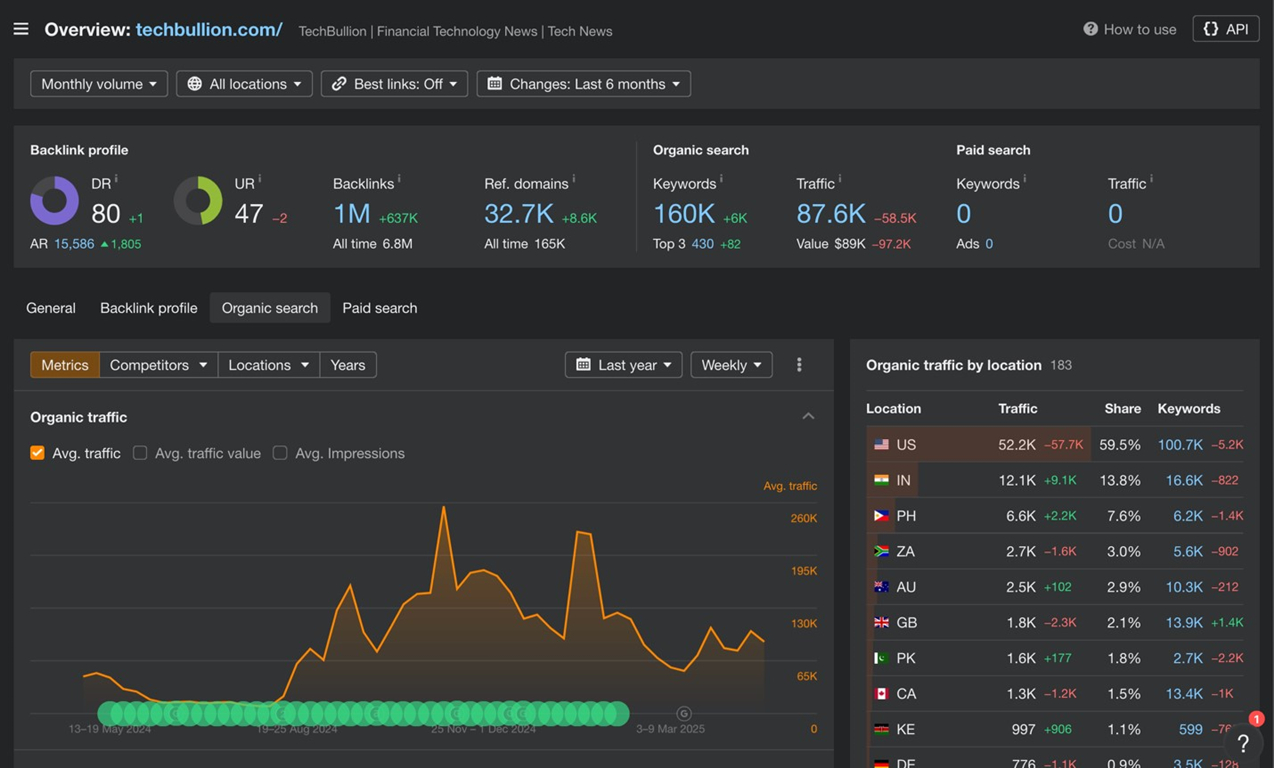Open the techbullion.com/ link
The height and width of the screenshot is (768, 1274).
point(209,30)
